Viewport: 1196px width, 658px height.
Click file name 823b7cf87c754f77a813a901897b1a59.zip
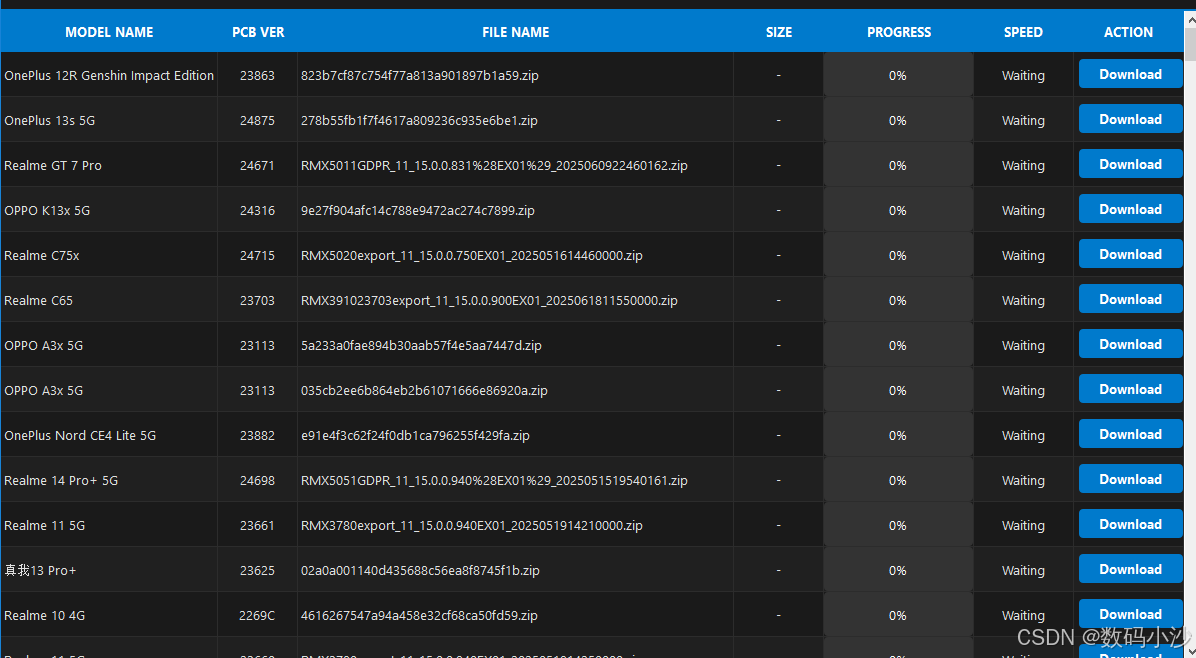420,75
